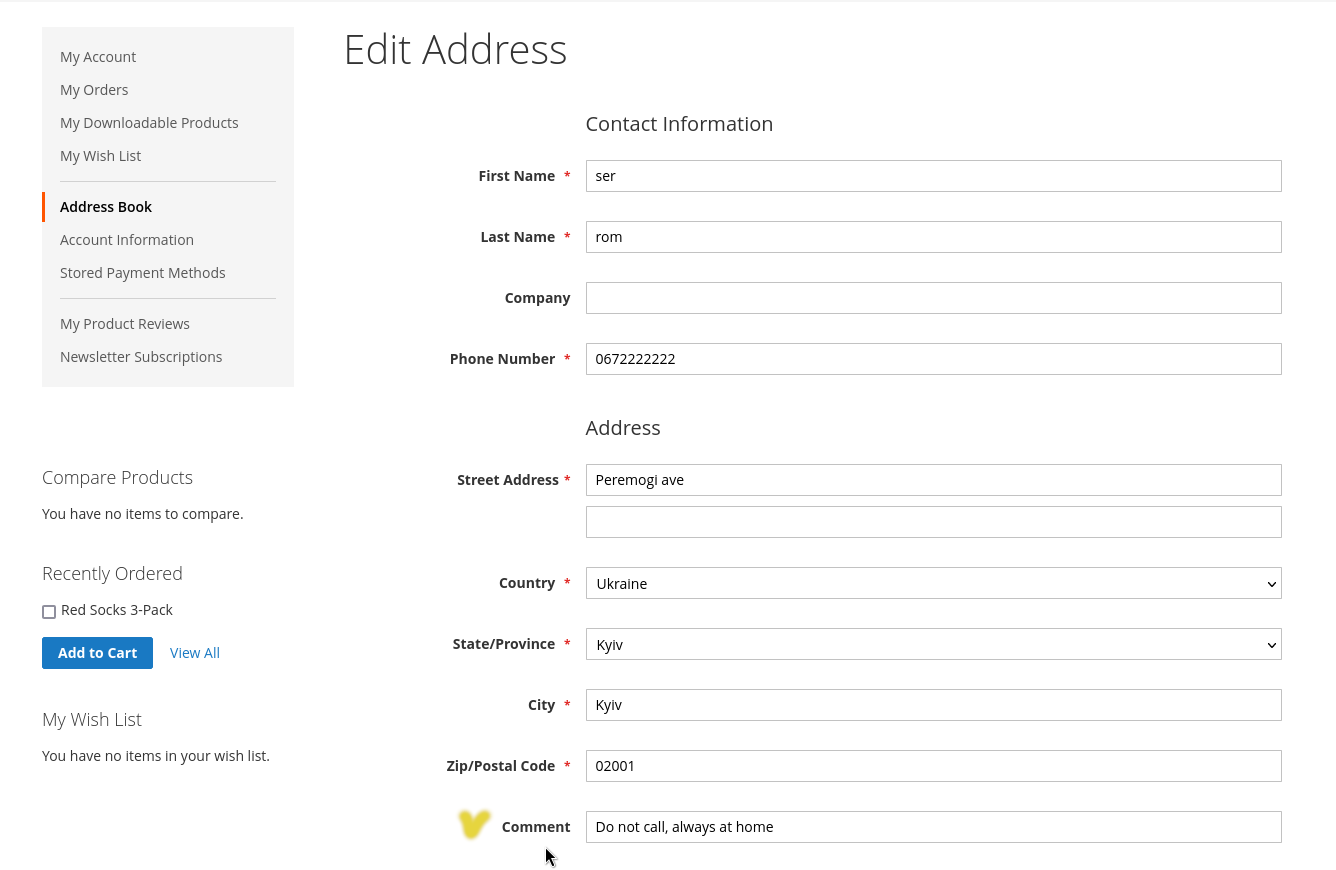Screen dimensions: 1336x870
Task: Open Newsletter Subscriptions
Action: (141, 357)
